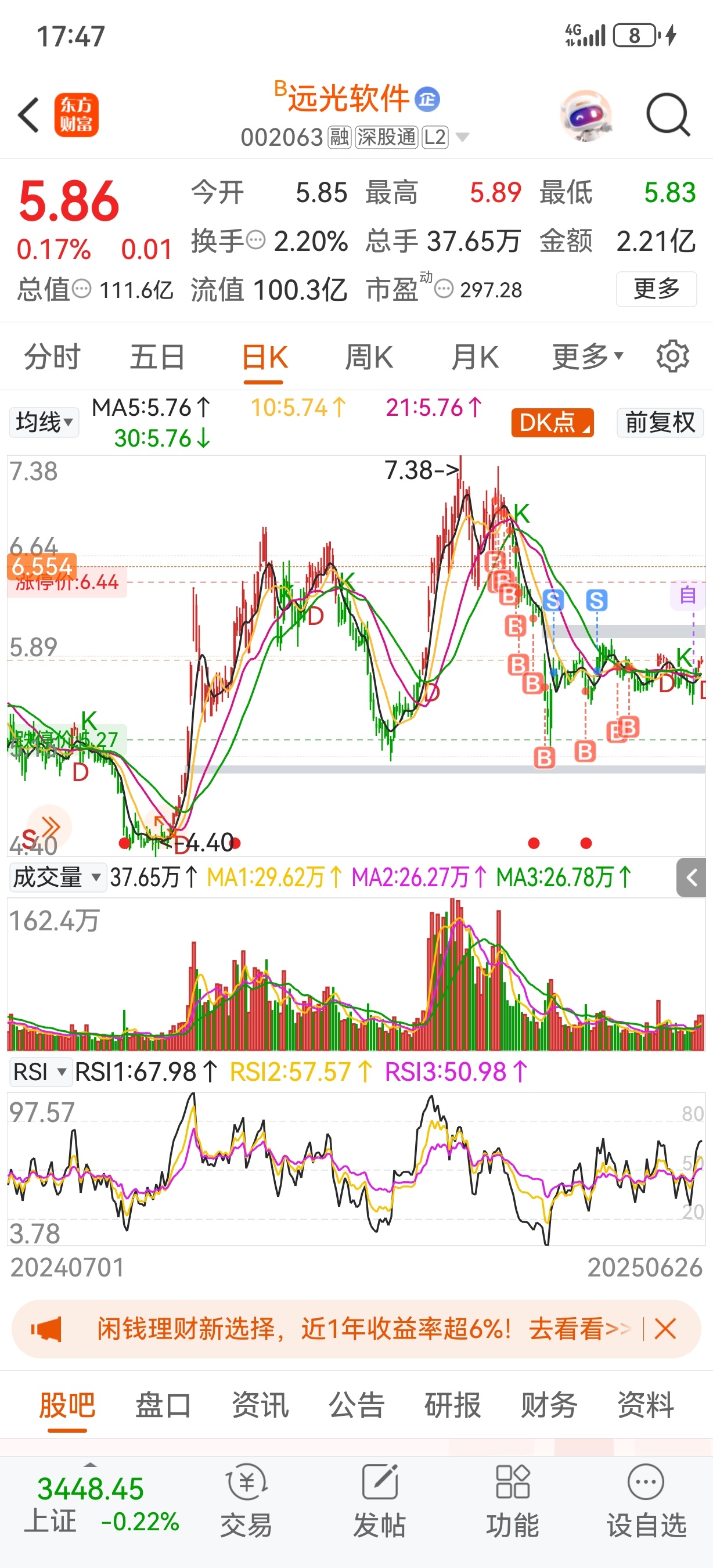Tap the 总手 37.65万 value
This screenshot has height=1568, width=713.
coord(442,241)
